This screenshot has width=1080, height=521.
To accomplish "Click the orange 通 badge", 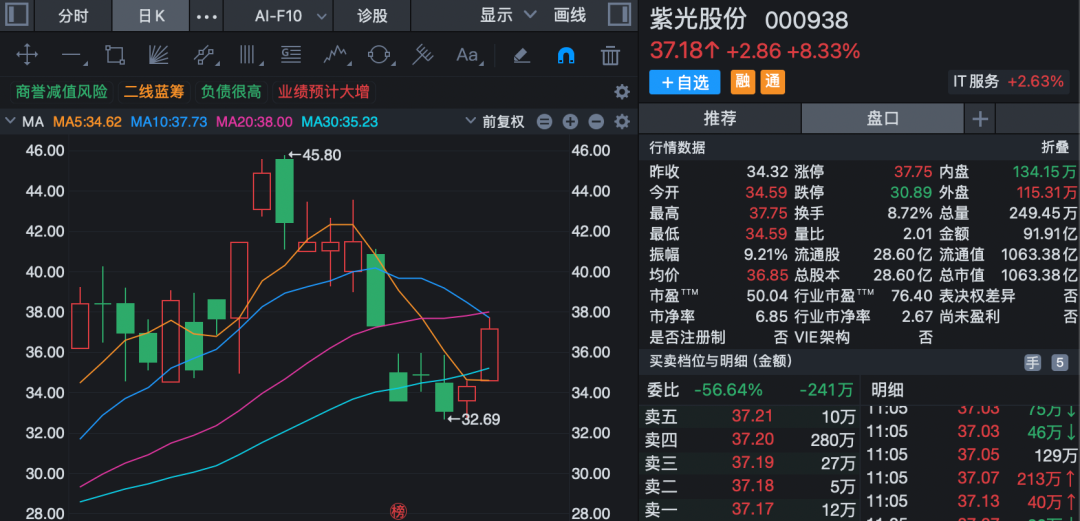I will point(773,83).
